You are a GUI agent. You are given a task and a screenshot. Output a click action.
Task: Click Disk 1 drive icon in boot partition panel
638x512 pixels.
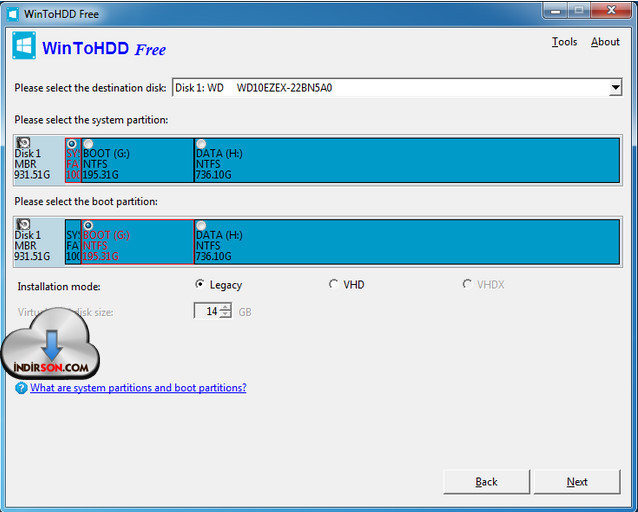click(23, 224)
